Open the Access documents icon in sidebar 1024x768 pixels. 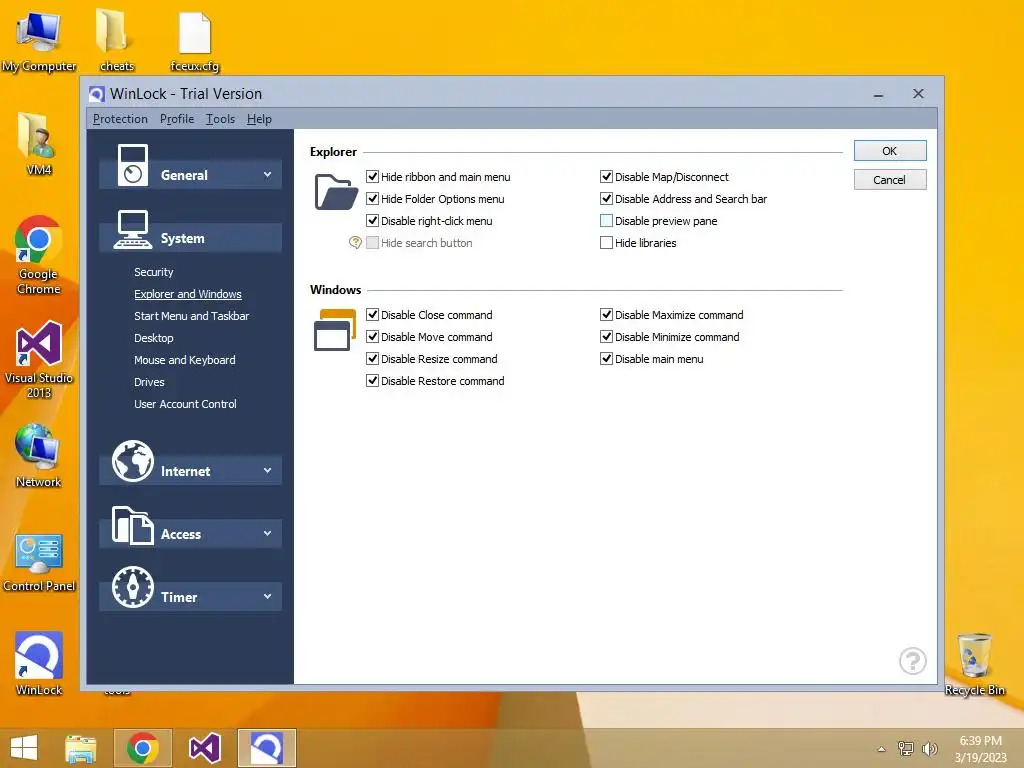point(133,525)
